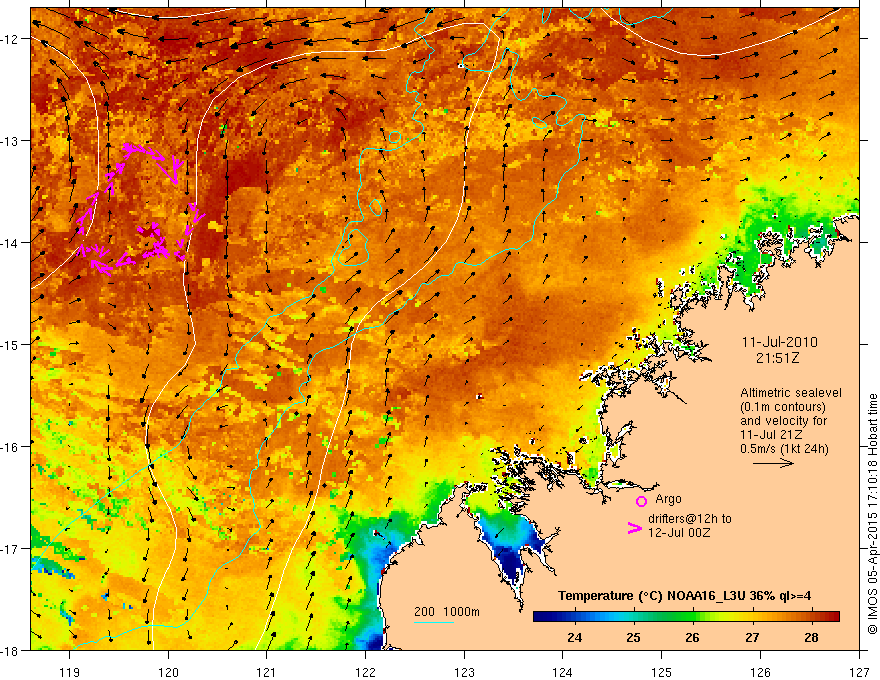Click the black velocity scale arrow in legend
The width and height of the screenshot is (880, 680).
tap(773, 463)
